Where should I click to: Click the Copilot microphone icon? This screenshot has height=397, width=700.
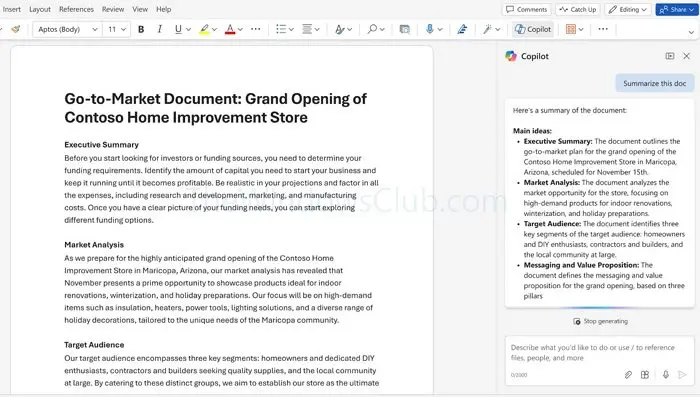pyautogui.click(x=666, y=375)
